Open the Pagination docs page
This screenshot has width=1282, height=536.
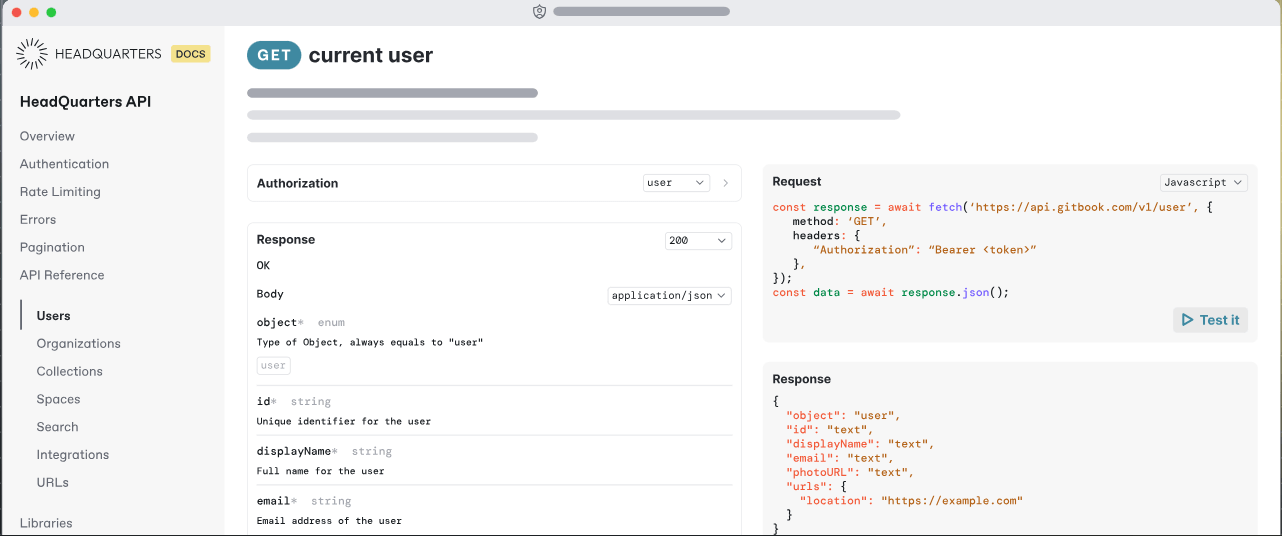[x=52, y=247]
